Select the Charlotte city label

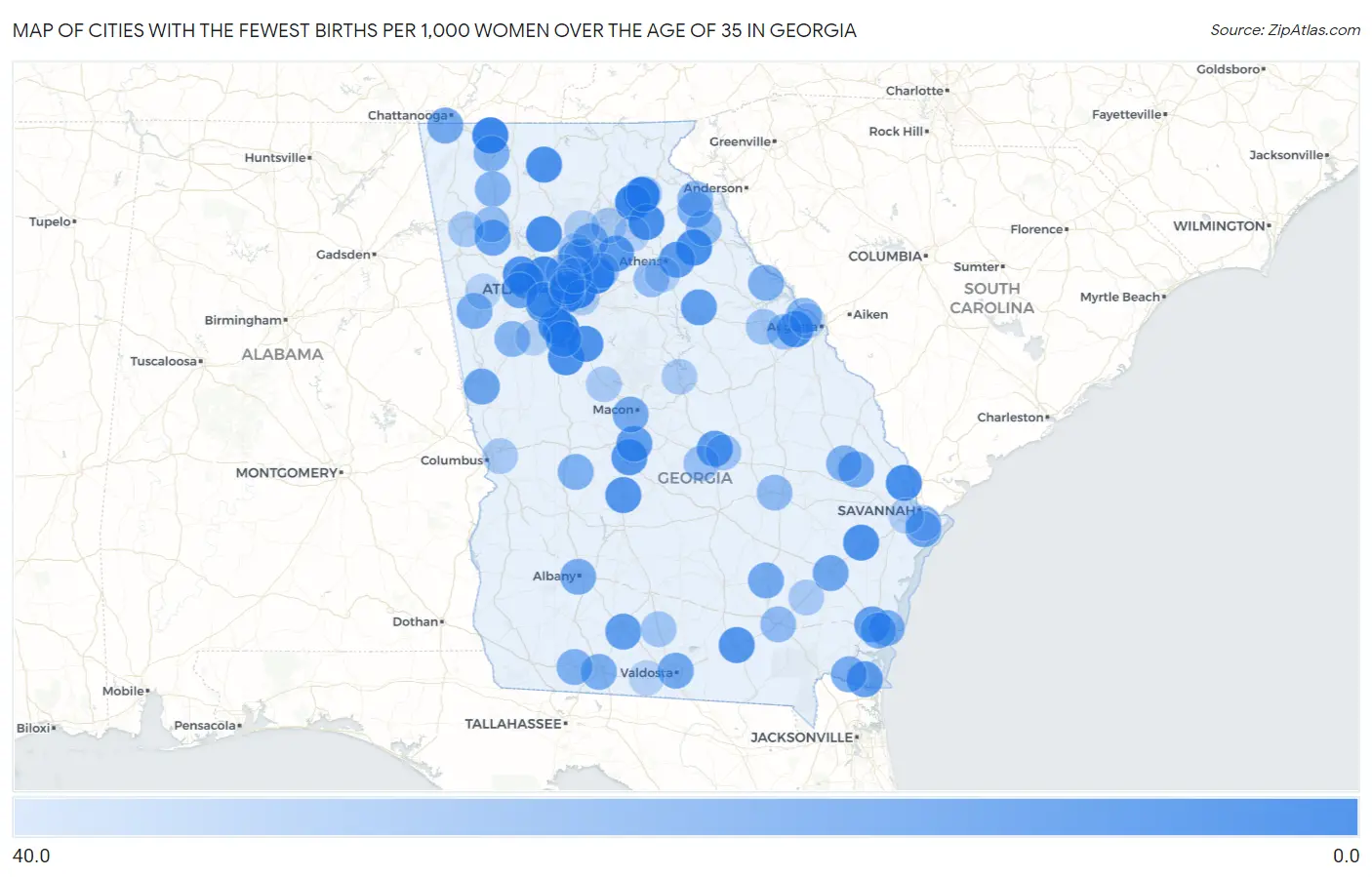[914, 91]
